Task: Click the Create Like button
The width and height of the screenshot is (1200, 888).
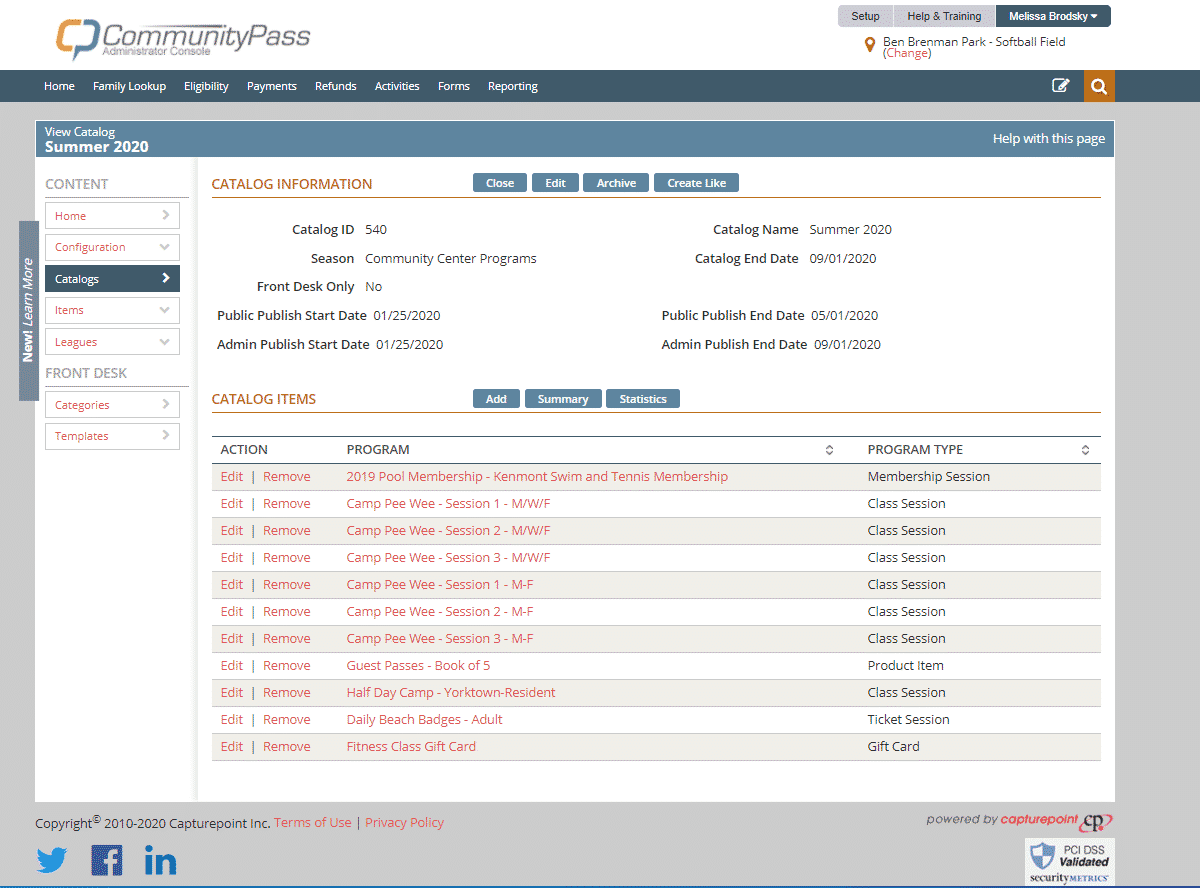Action: click(x=696, y=182)
